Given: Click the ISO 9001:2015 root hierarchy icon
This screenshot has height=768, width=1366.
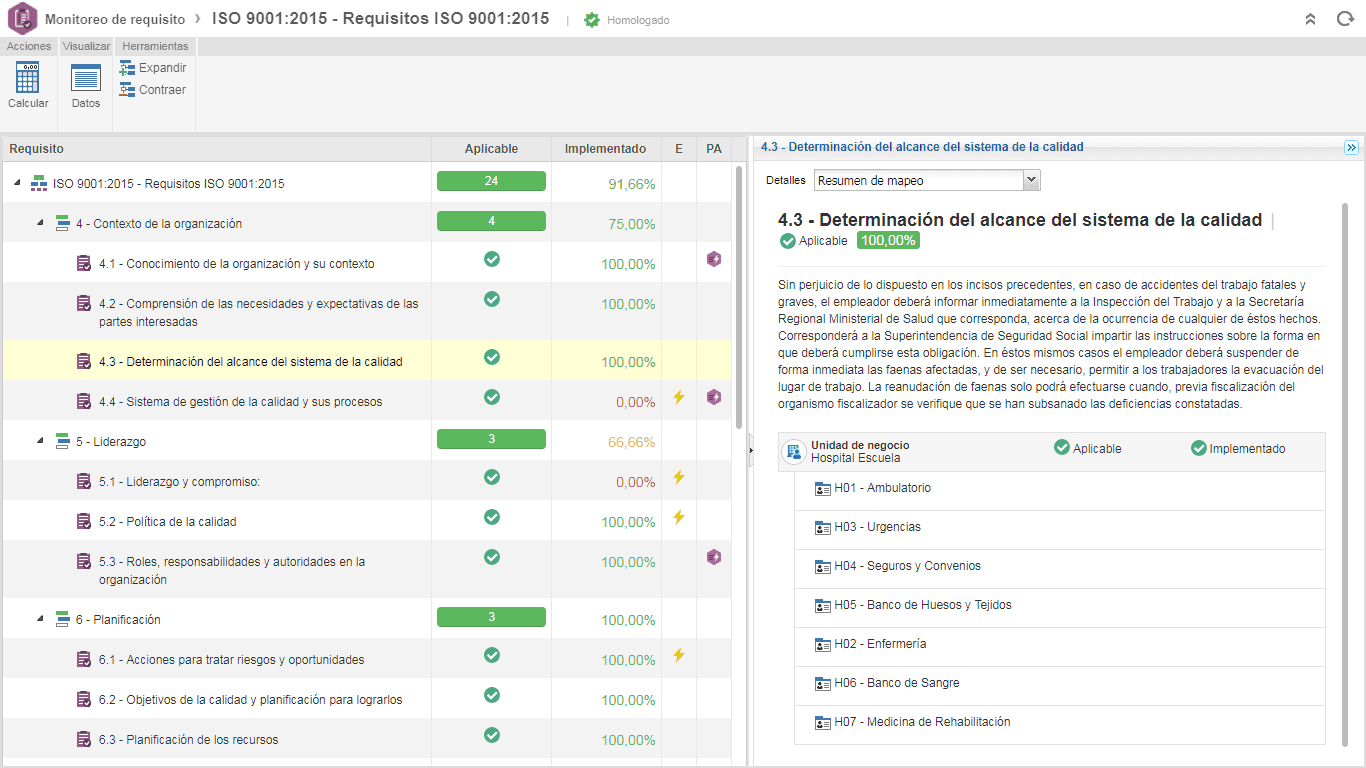Looking at the screenshot, I should pos(39,183).
